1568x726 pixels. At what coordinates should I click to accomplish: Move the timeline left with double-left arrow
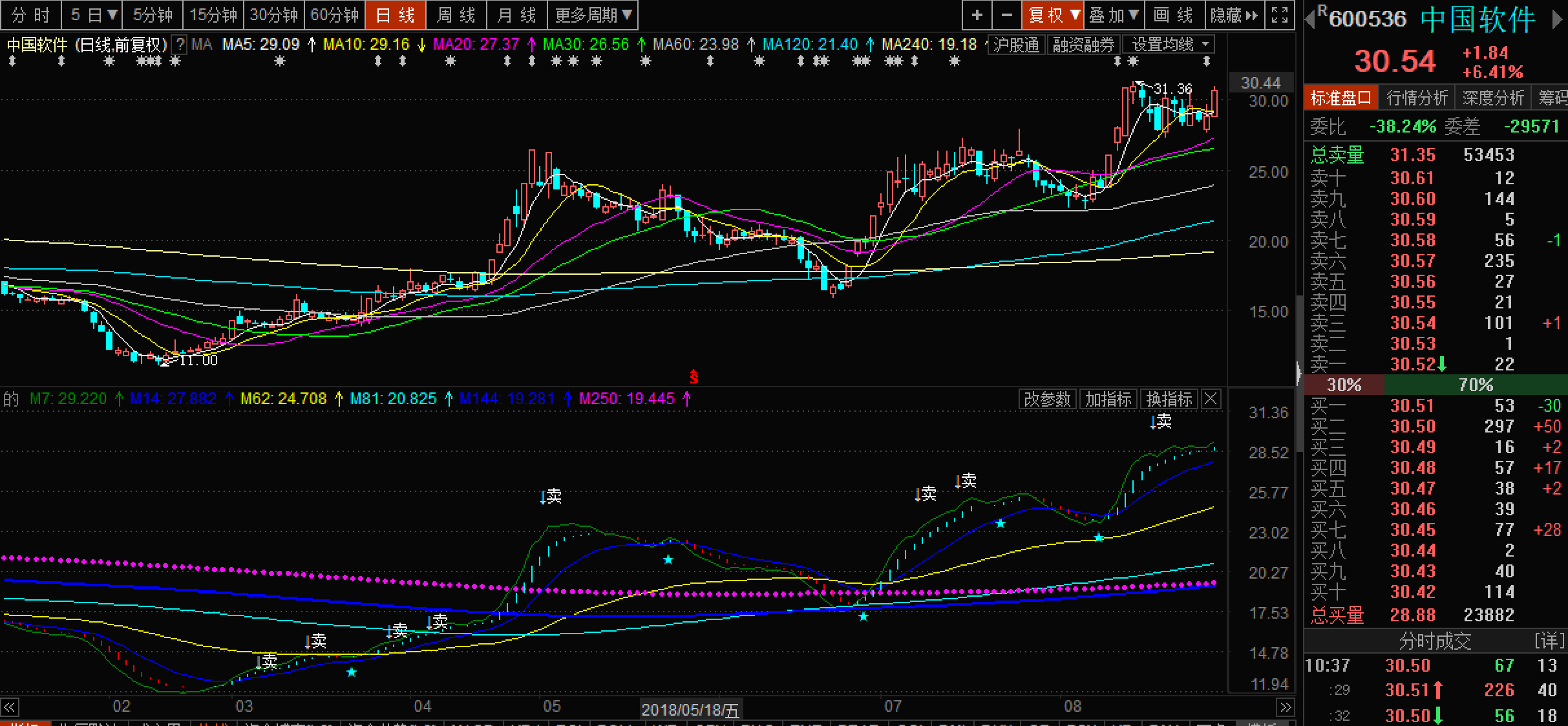click(x=10, y=707)
